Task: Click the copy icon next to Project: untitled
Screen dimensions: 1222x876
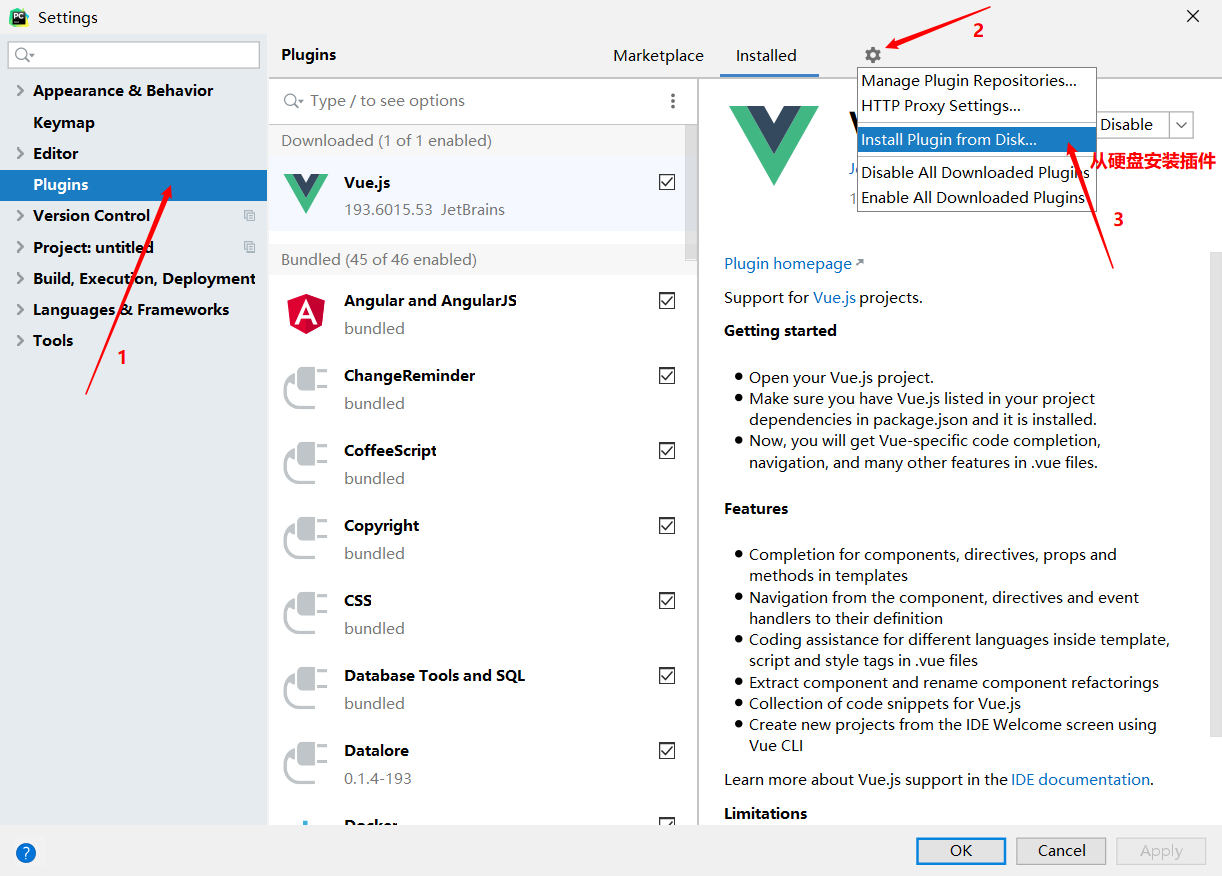Action: pyautogui.click(x=249, y=247)
